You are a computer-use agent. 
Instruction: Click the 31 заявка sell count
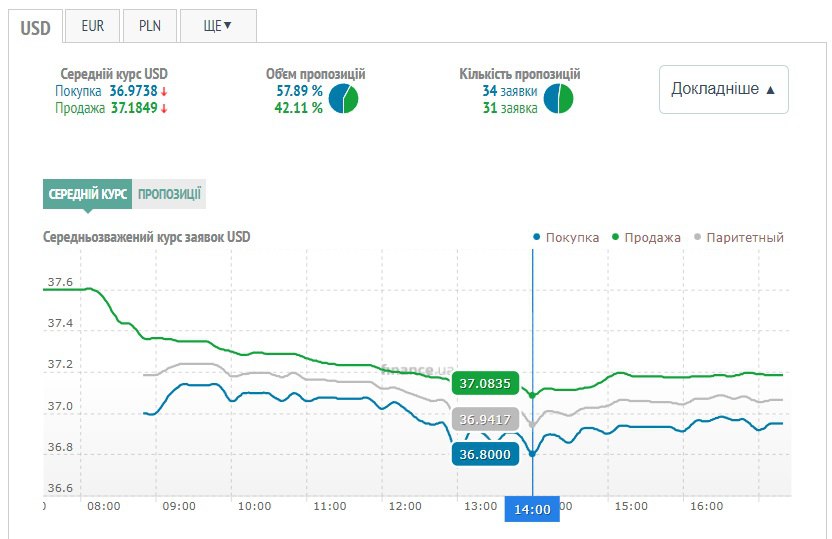pos(509,109)
